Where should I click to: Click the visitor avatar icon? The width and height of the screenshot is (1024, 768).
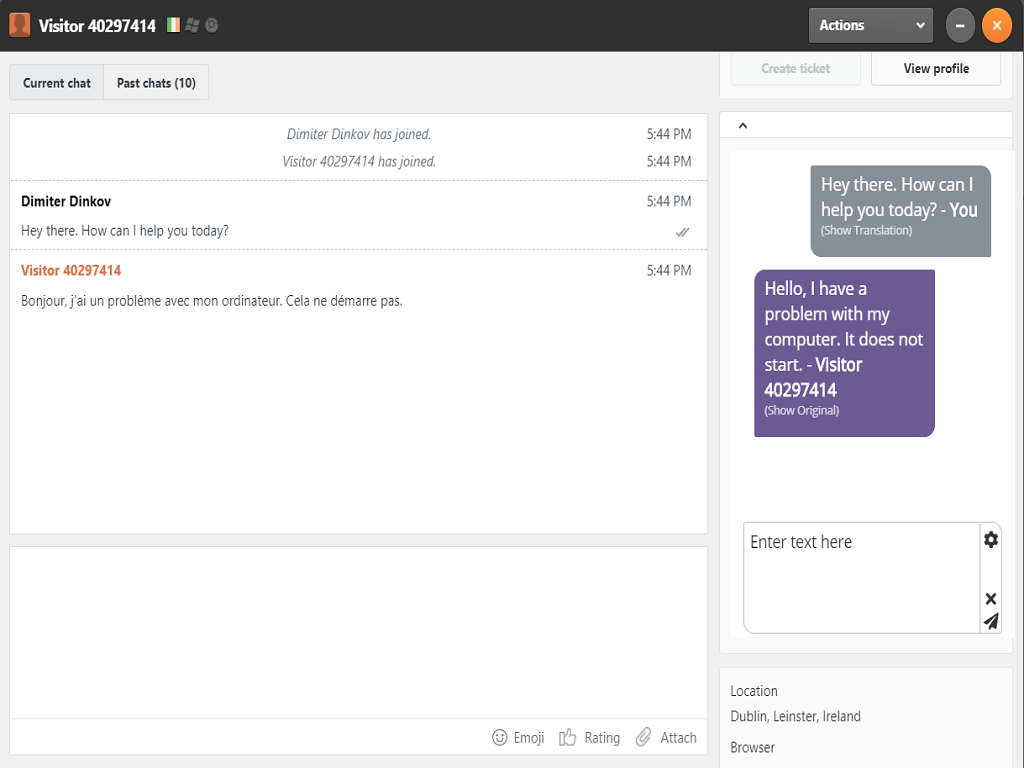19,25
